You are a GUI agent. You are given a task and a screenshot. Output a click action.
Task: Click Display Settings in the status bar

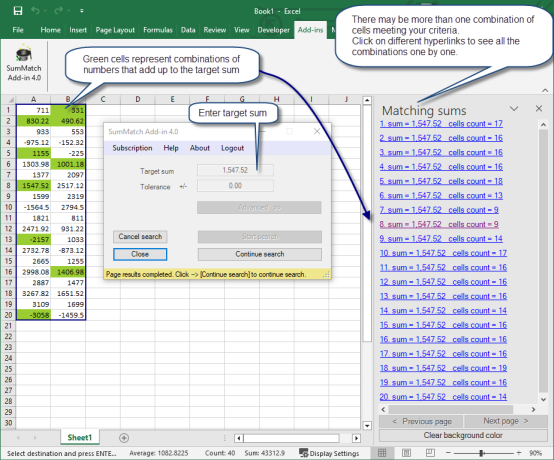click(x=329, y=453)
